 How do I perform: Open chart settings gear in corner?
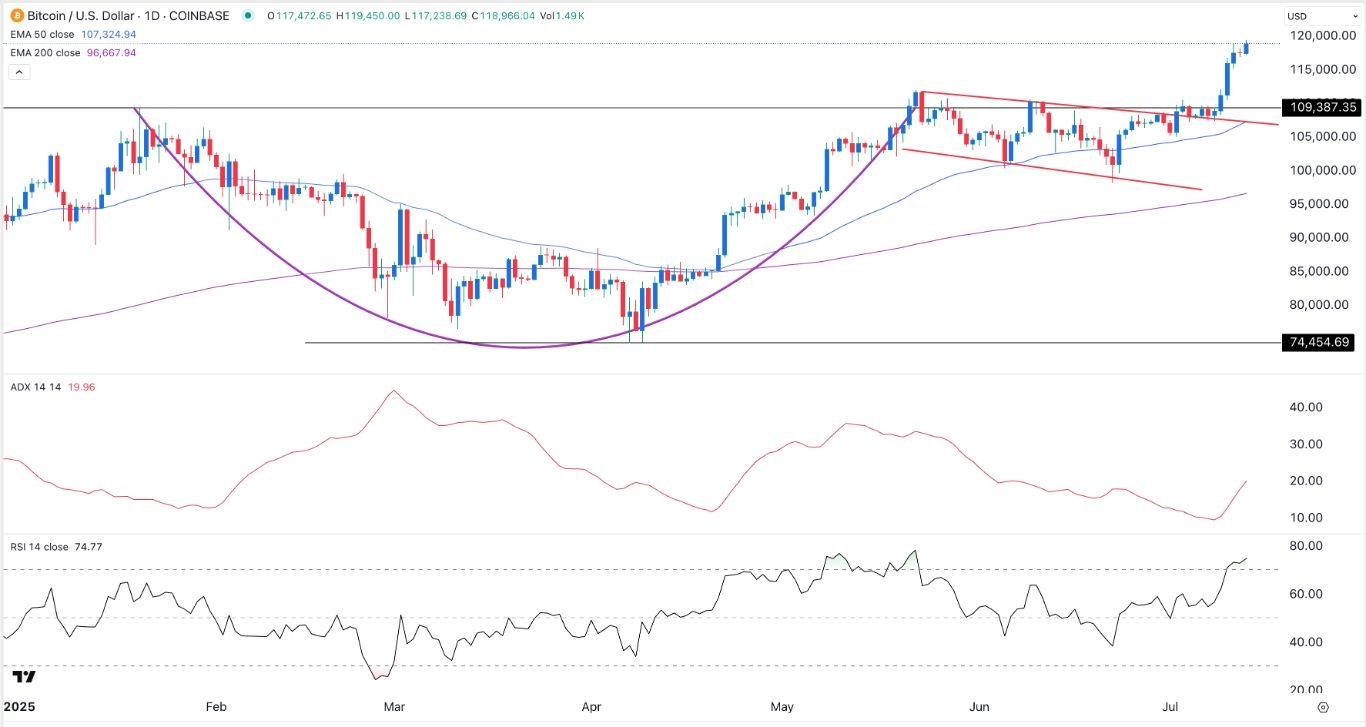point(1323,707)
